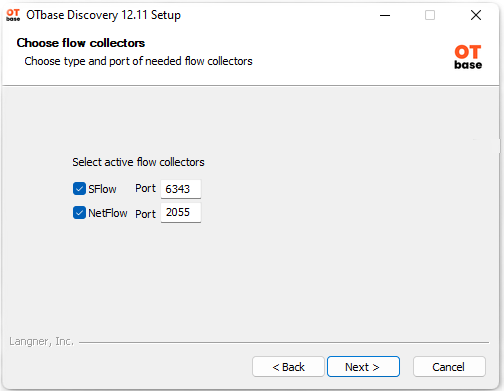Image resolution: width=504 pixels, height=391 pixels.
Task: Click the OTbase icon in the title bar
Action: pyautogui.click(x=13, y=15)
